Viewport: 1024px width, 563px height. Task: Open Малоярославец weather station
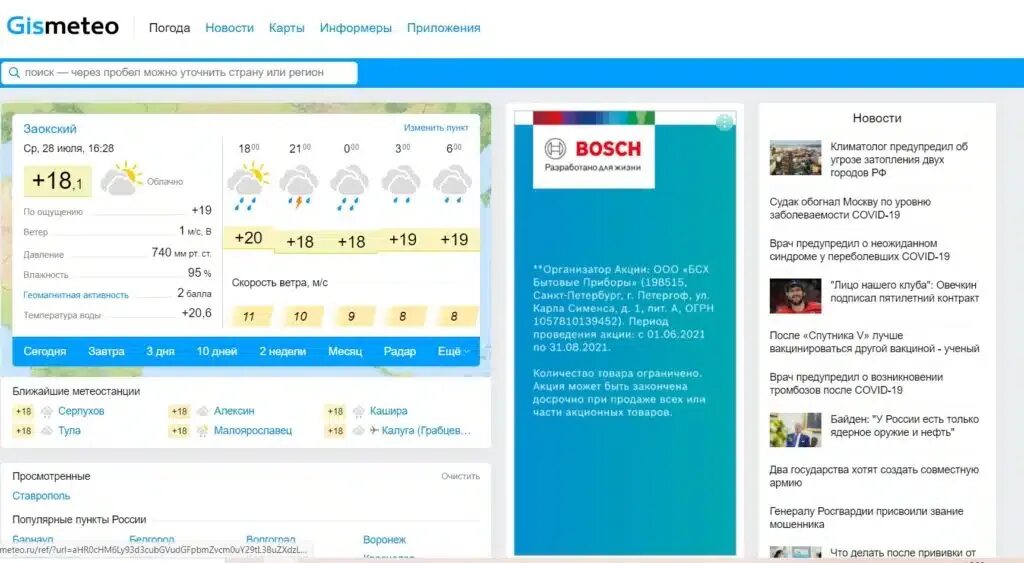[253, 431]
